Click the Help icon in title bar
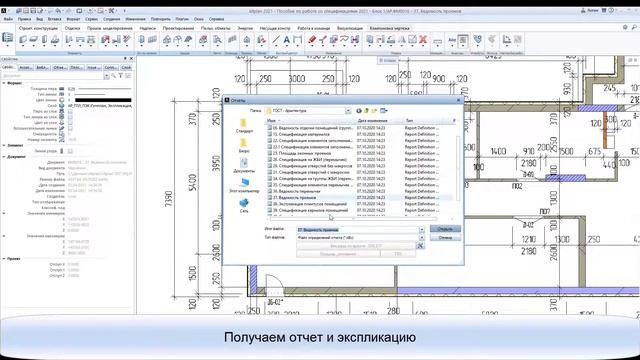640x360 pixels. (x=611, y=11)
